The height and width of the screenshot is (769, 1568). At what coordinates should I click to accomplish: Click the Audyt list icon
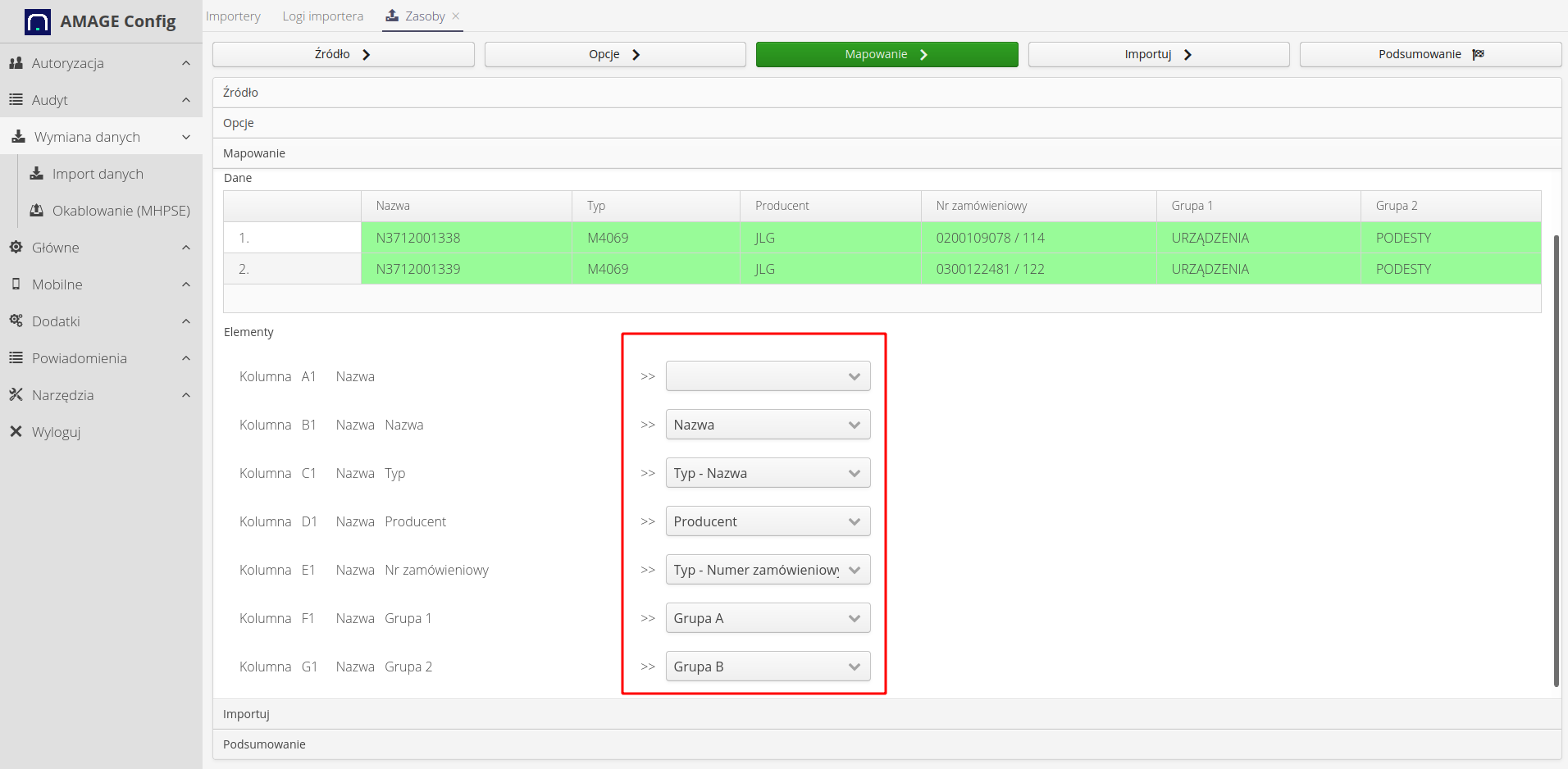click(16, 100)
